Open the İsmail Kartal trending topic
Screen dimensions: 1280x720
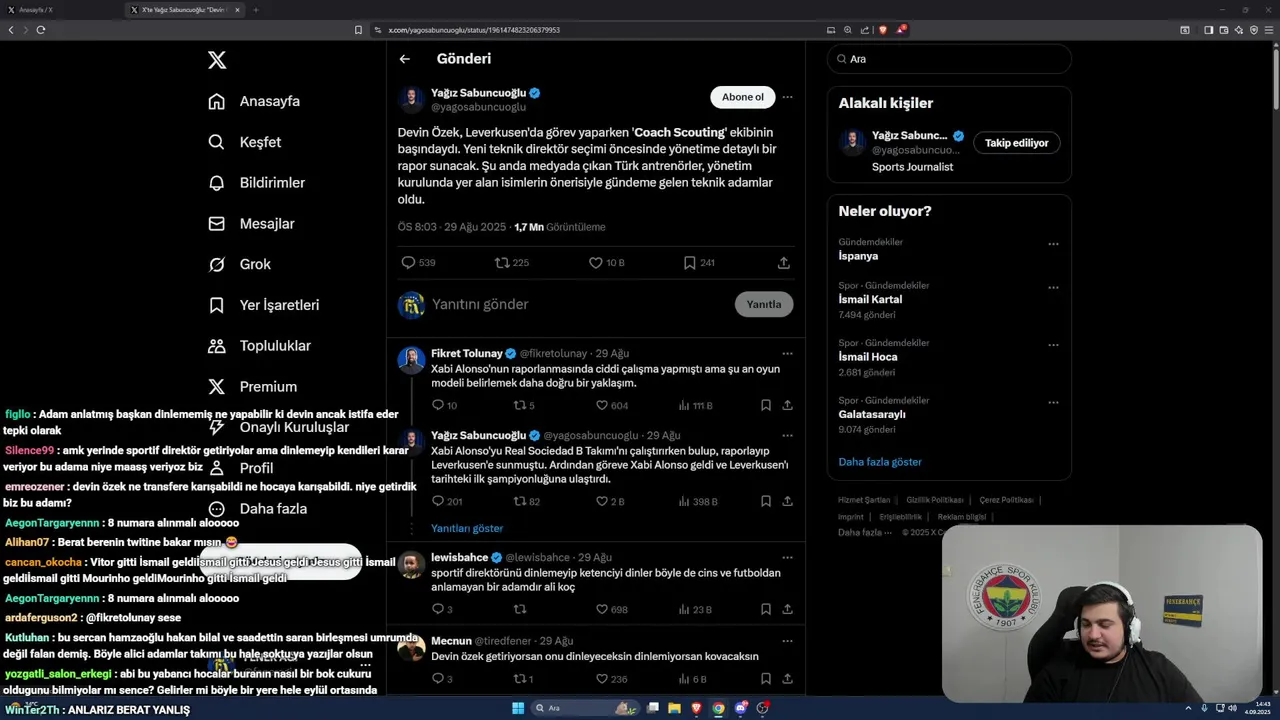[870, 299]
